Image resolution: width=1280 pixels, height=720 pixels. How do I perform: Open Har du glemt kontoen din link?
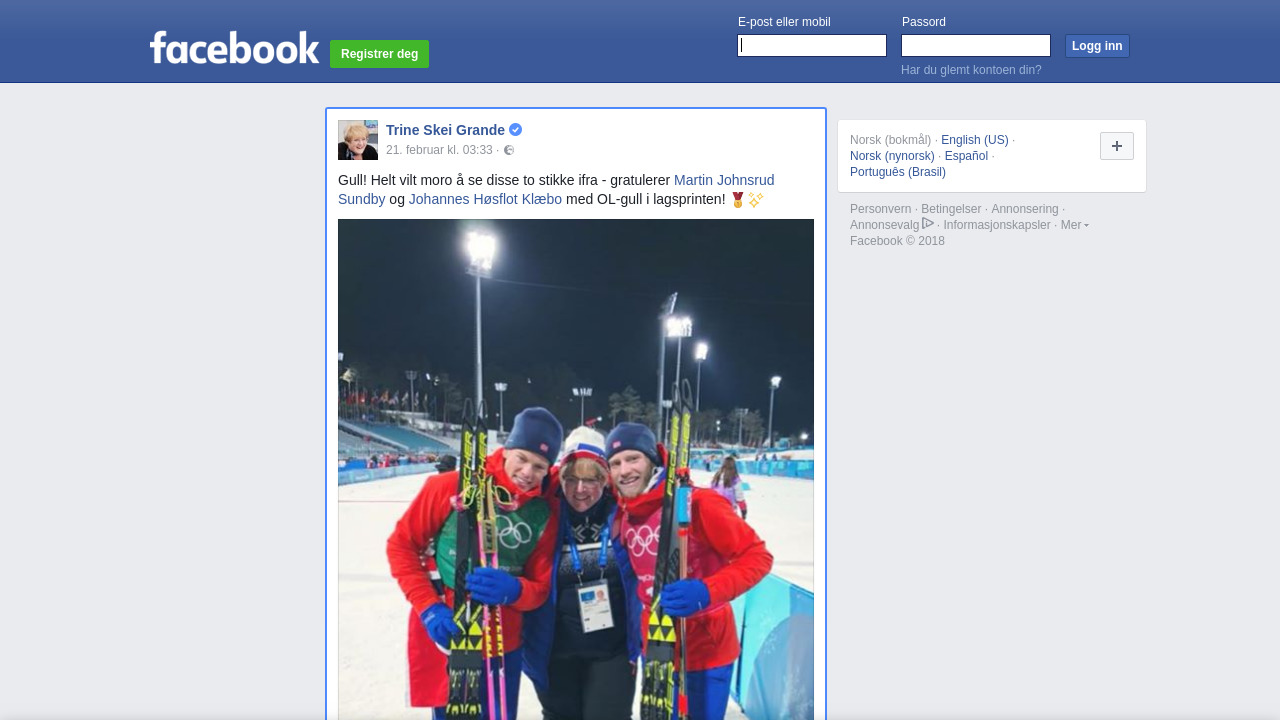coord(971,70)
